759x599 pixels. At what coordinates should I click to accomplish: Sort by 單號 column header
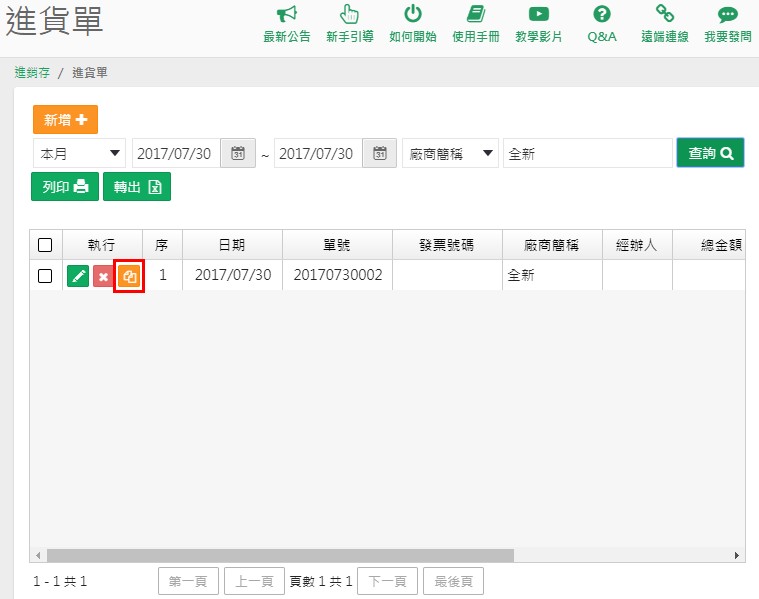tap(337, 245)
